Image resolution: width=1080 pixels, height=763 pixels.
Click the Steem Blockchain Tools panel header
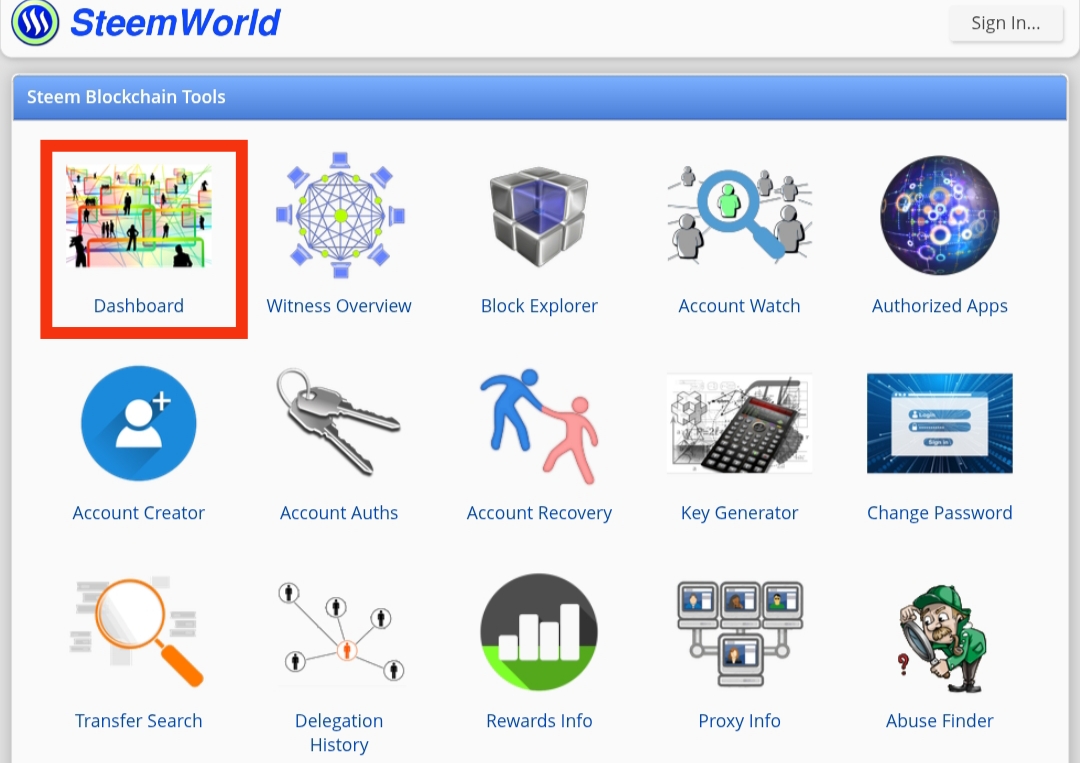pos(540,97)
